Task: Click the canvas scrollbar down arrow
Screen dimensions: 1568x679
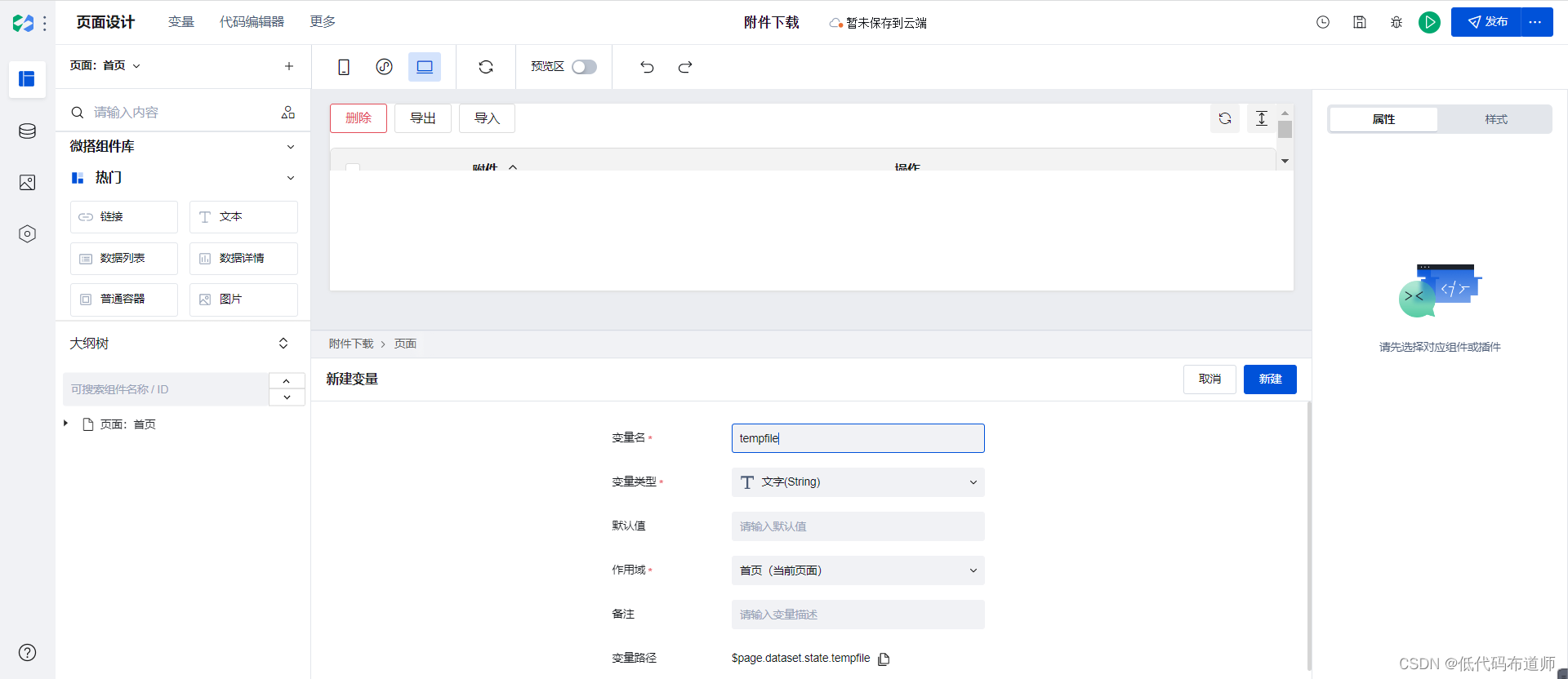Action: coord(1285,162)
